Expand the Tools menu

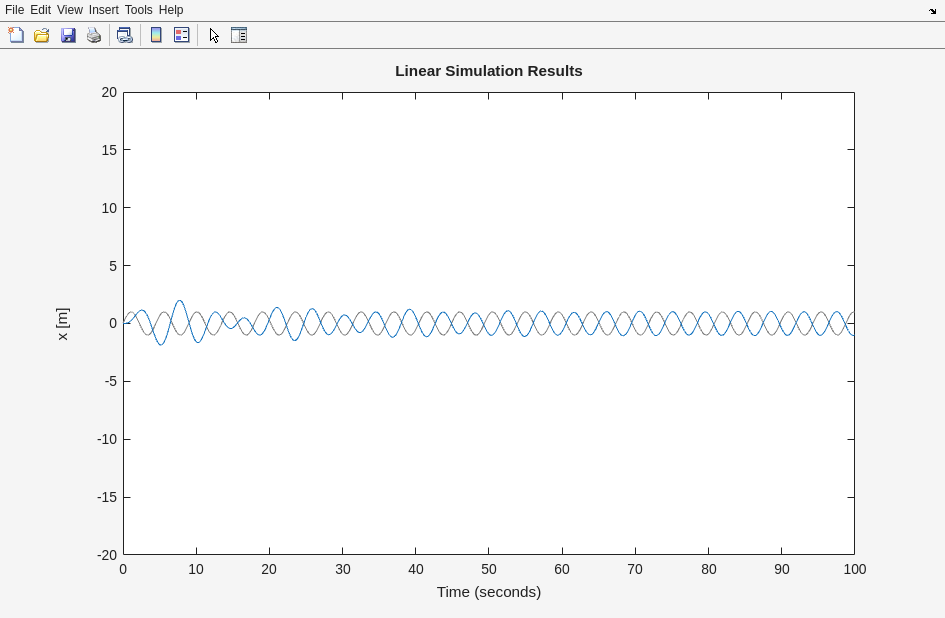pos(139,10)
